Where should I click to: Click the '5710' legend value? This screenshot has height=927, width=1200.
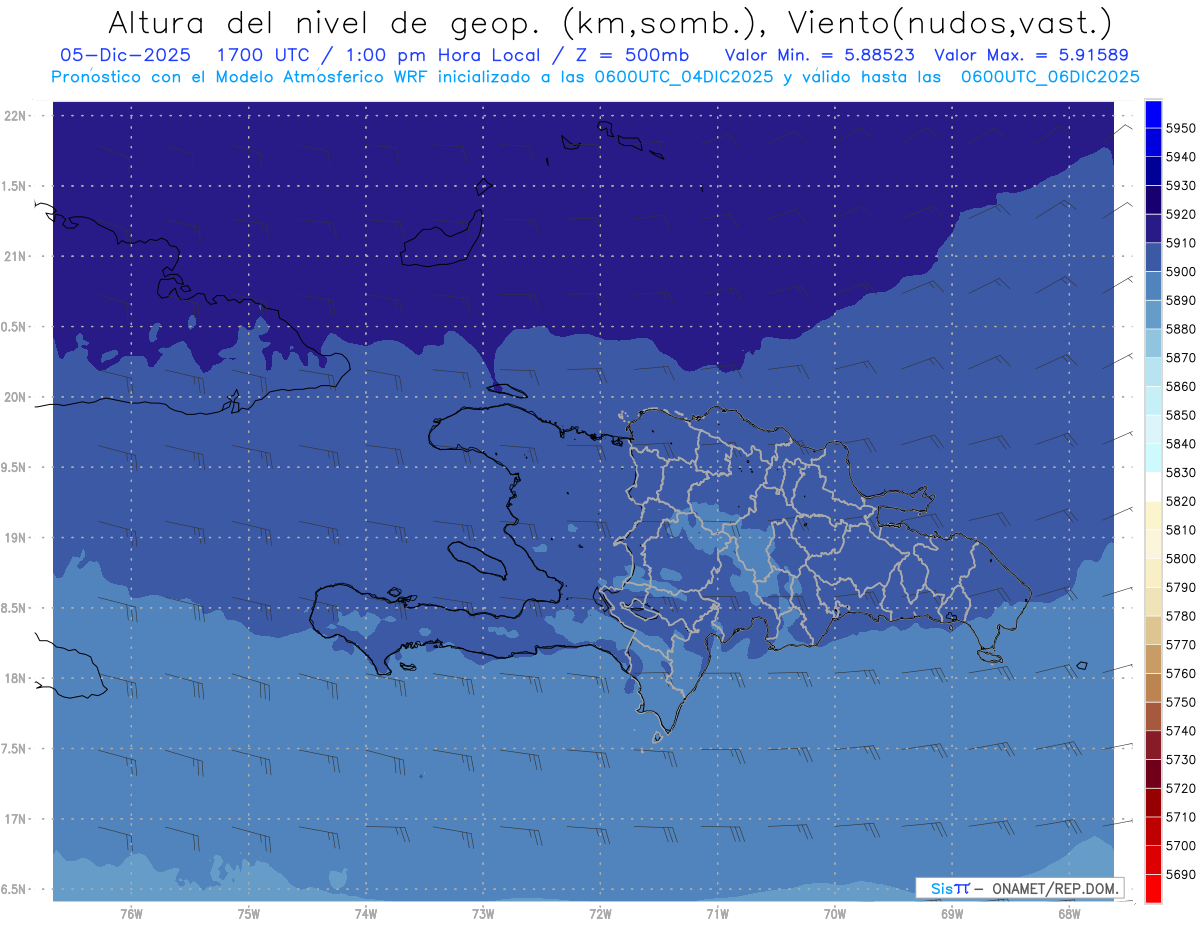coord(1181,816)
